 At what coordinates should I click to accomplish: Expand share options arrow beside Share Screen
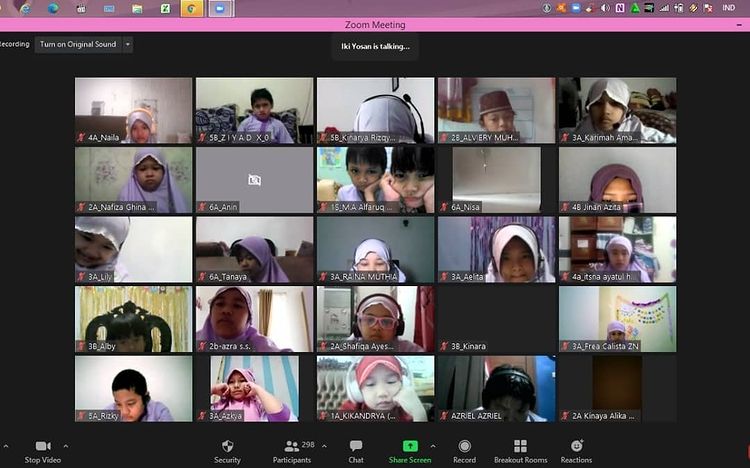pyautogui.click(x=432, y=446)
